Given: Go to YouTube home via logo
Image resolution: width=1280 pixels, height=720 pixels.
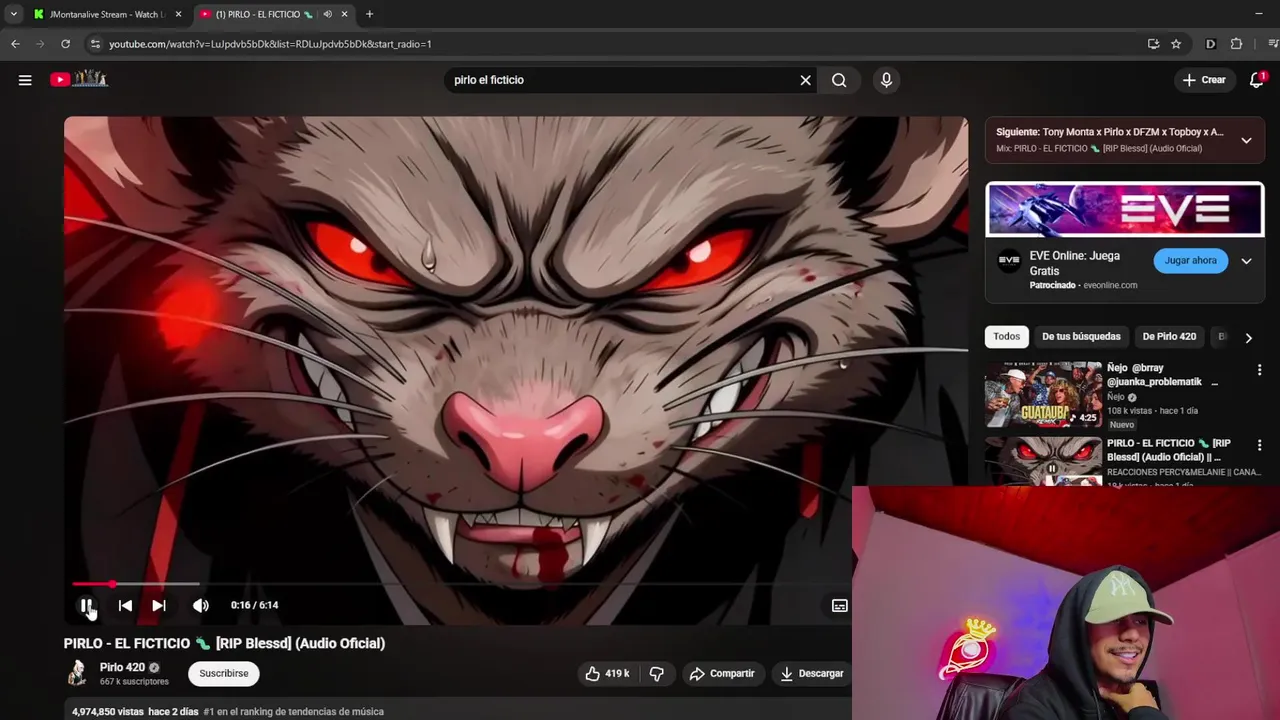Looking at the screenshot, I should coord(79,79).
